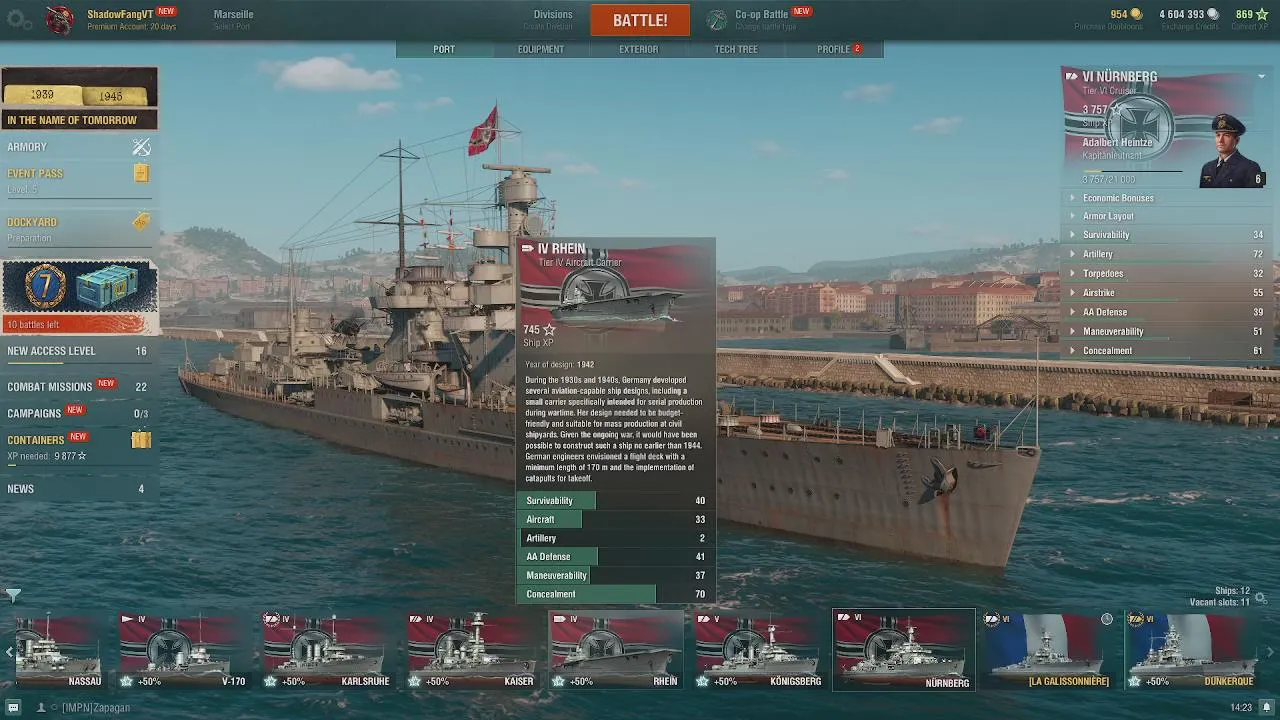The image size is (1280, 720).
Task: Open the Event Pass ticket icon
Action: (x=141, y=173)
